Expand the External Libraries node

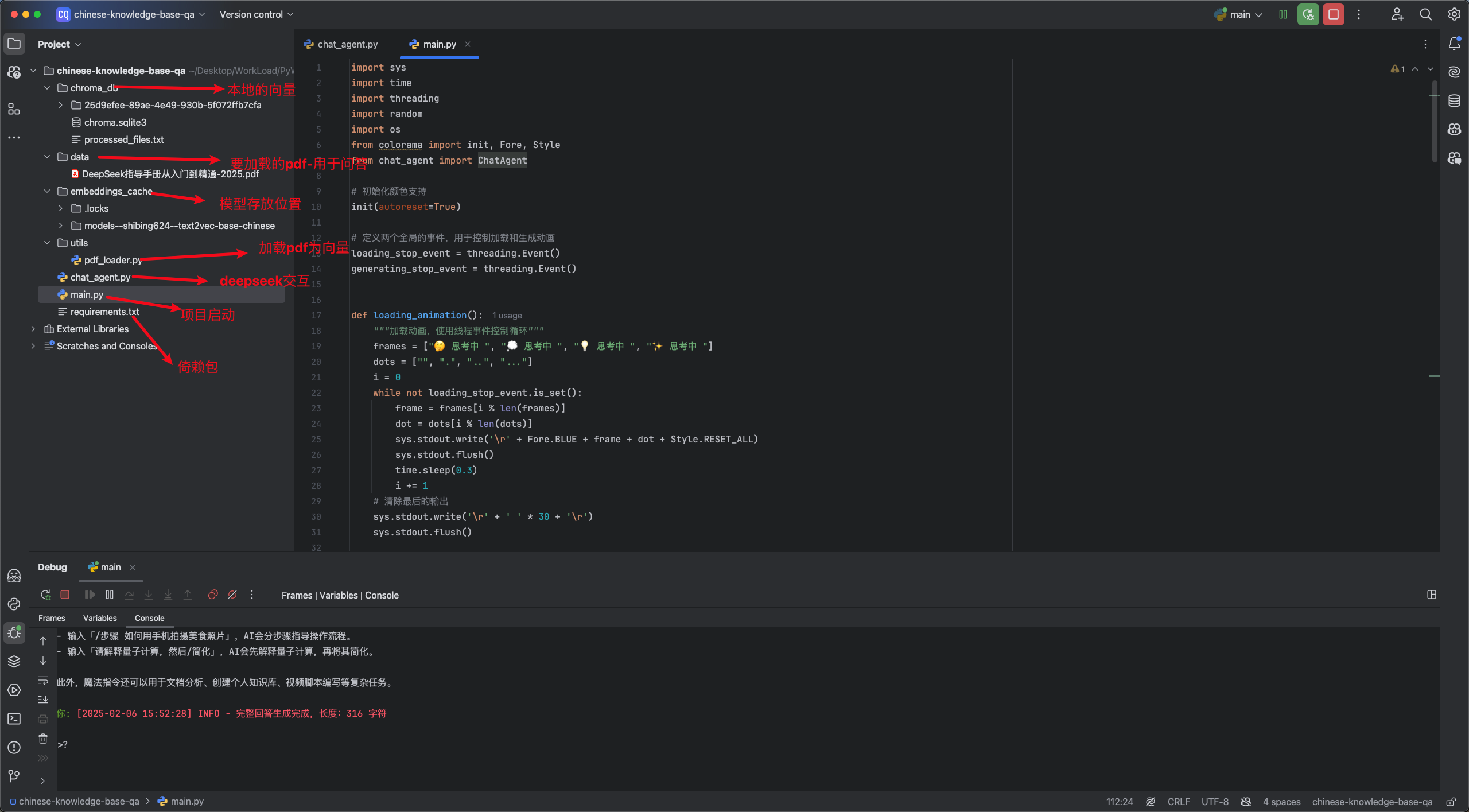[x=33, y=329]
